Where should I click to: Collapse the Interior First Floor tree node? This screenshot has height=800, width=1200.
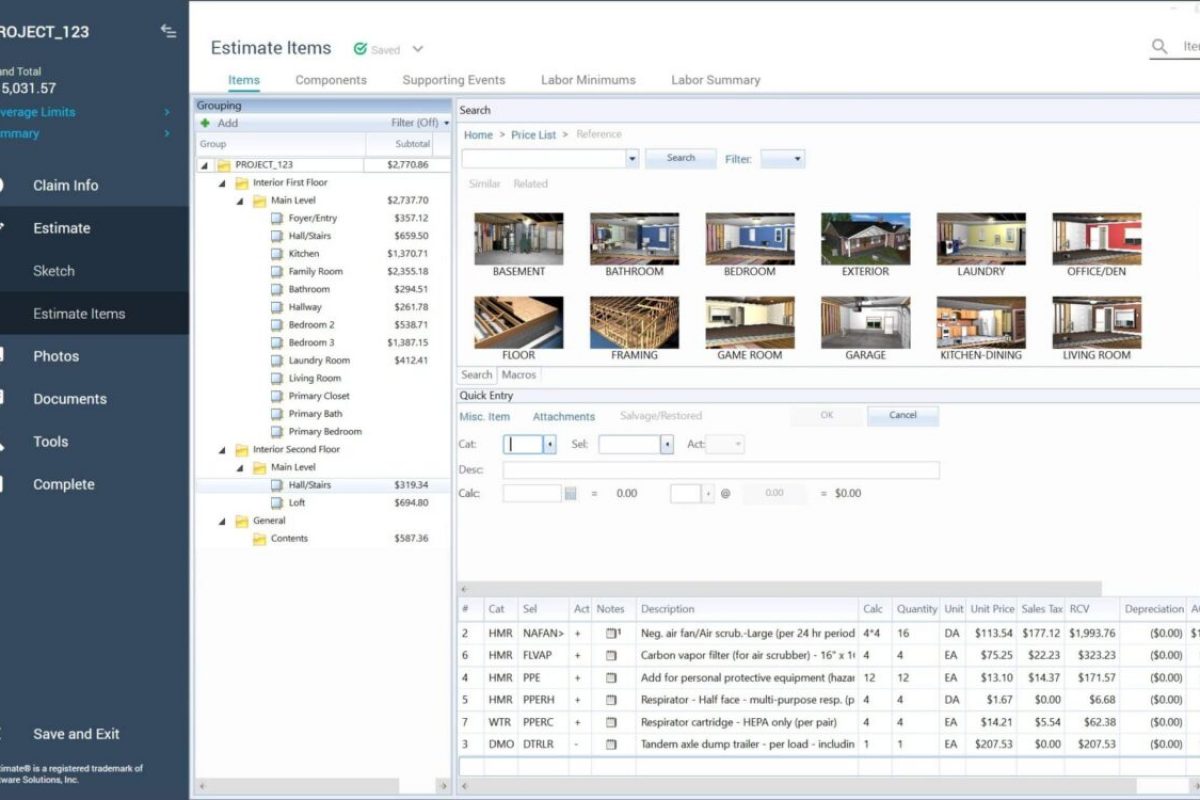[222, 183]
